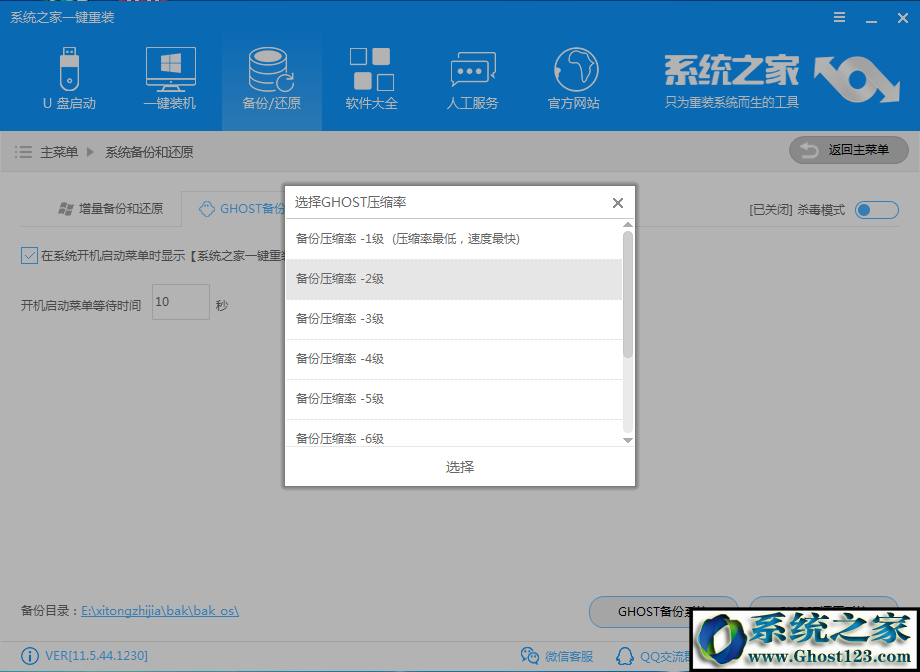This screenshot has width=920, height=672.
Task: Click the VER[11.5.44.1230] version text
Action: (96, 655)
